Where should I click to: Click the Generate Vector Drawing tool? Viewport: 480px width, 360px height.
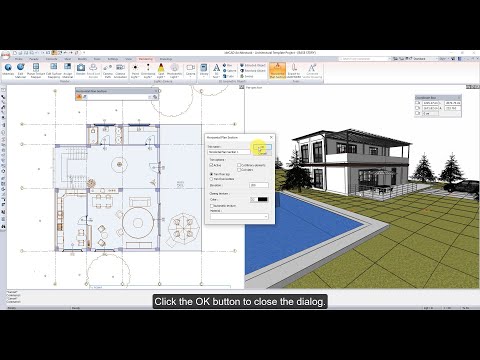[312, 70]
